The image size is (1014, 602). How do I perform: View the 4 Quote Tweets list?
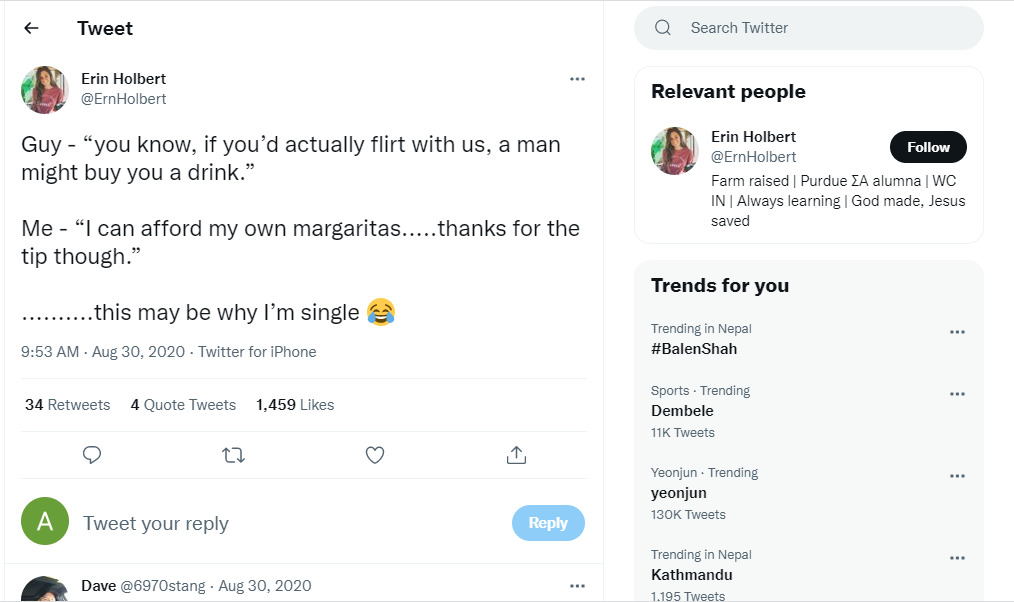point(183,405)
